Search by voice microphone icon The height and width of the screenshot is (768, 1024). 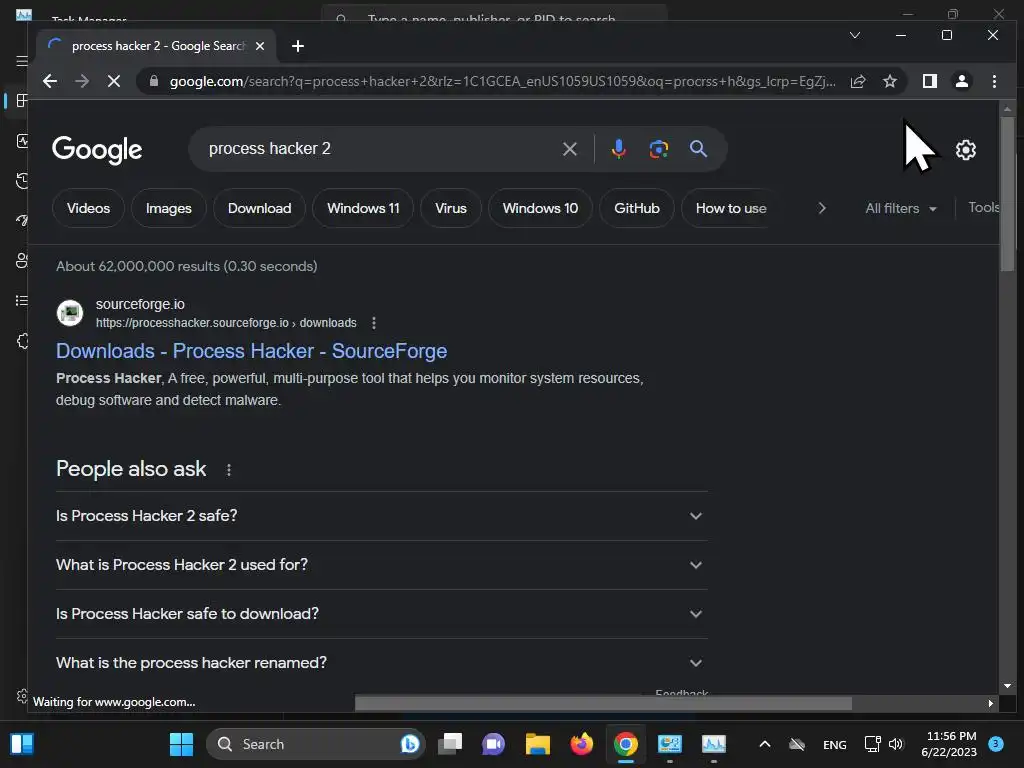pyautogui.click(x=618, y=149)
